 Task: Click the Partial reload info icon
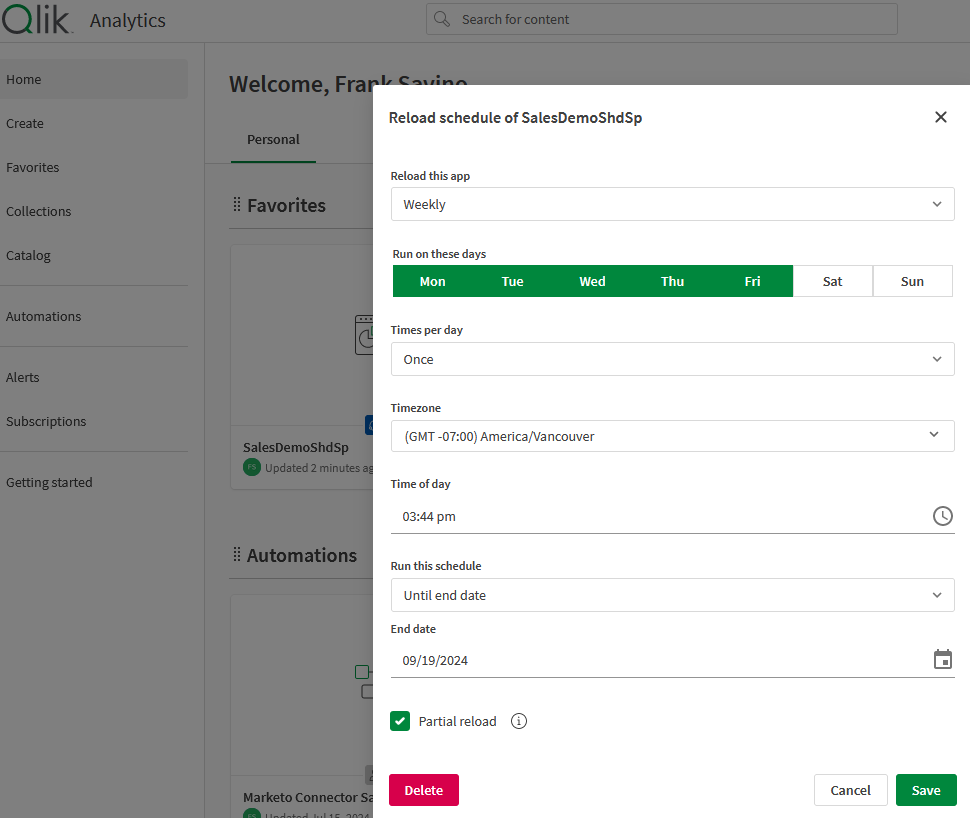519,721
